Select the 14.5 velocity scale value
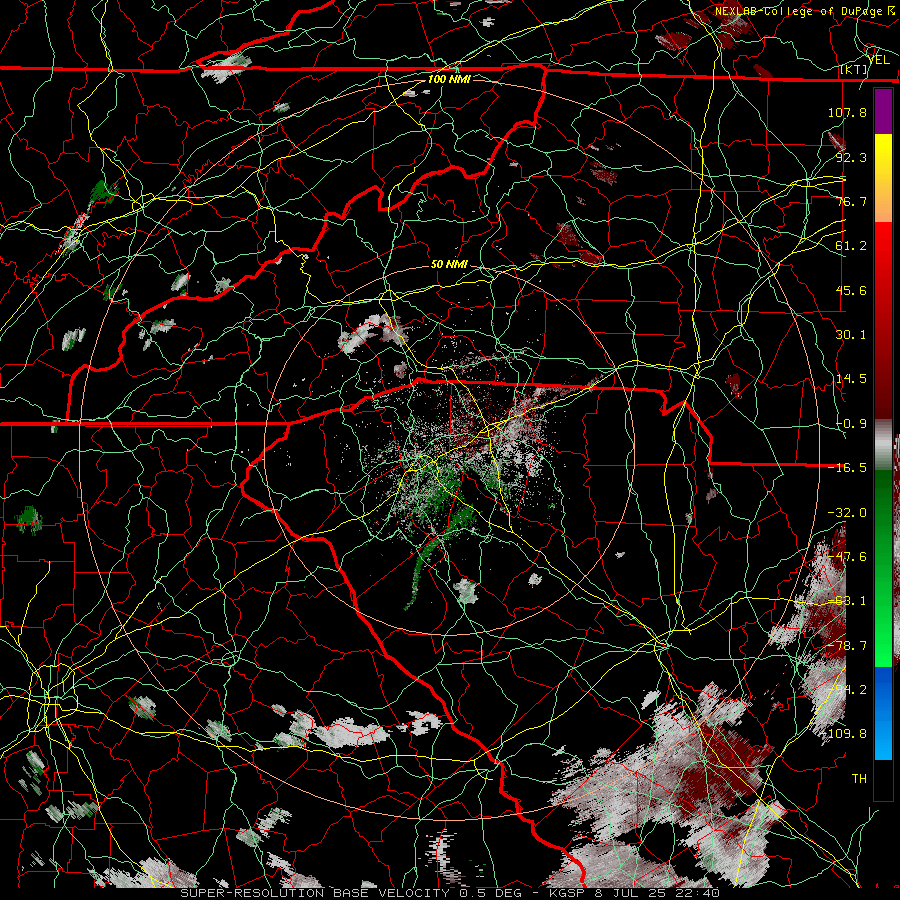This screenshot has height=900, width=900. click(x=851, y=379)
